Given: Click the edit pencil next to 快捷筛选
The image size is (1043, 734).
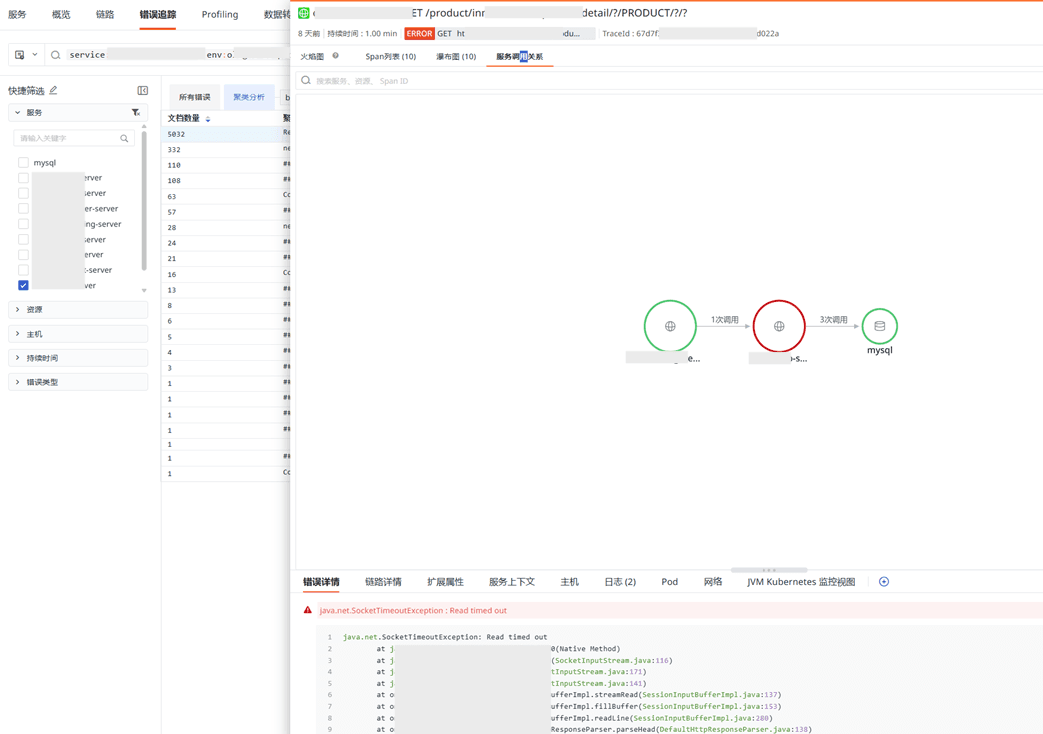Looking at the screenshot, I should coord(54,91).
